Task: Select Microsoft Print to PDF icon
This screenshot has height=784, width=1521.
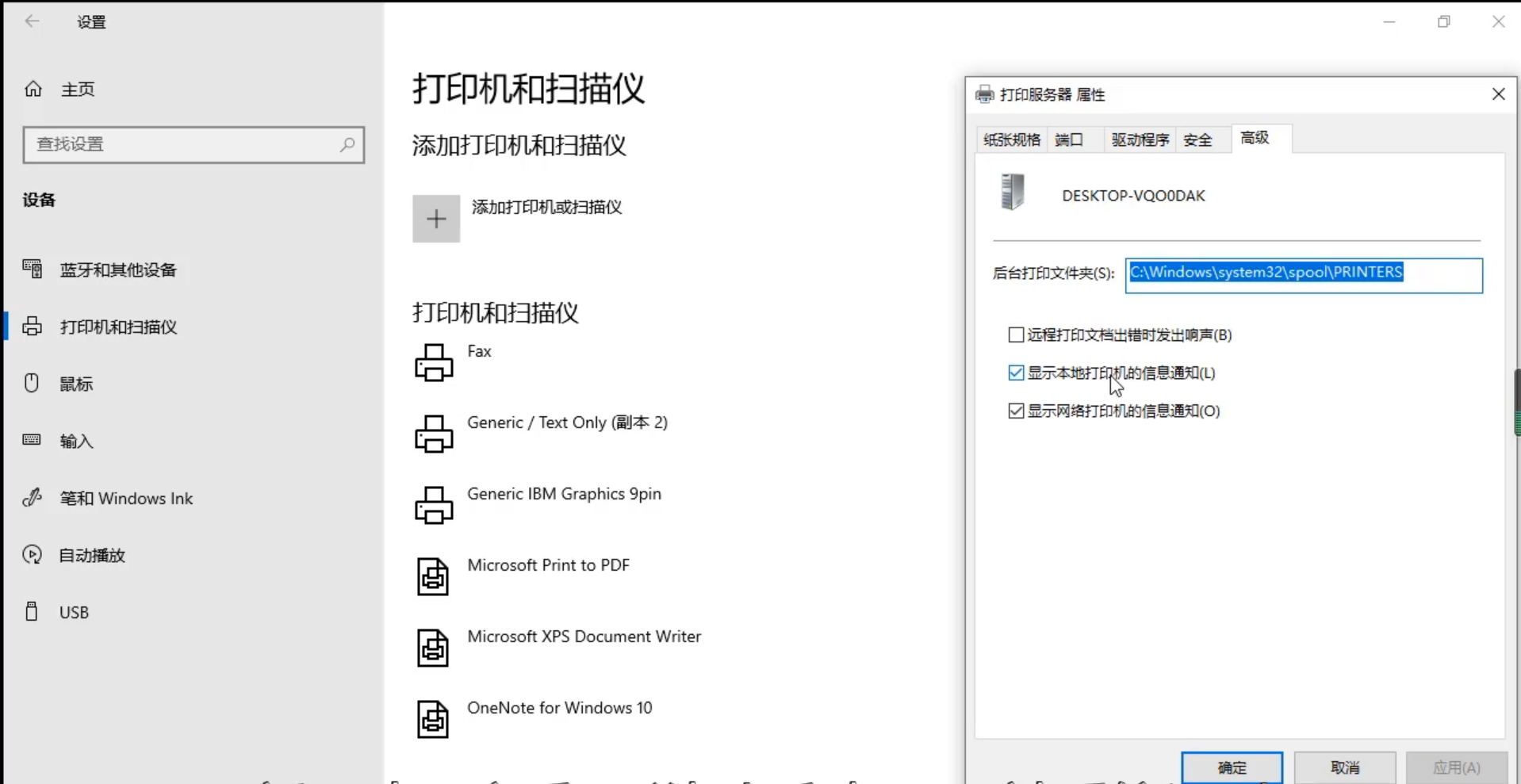Action: 433,576
